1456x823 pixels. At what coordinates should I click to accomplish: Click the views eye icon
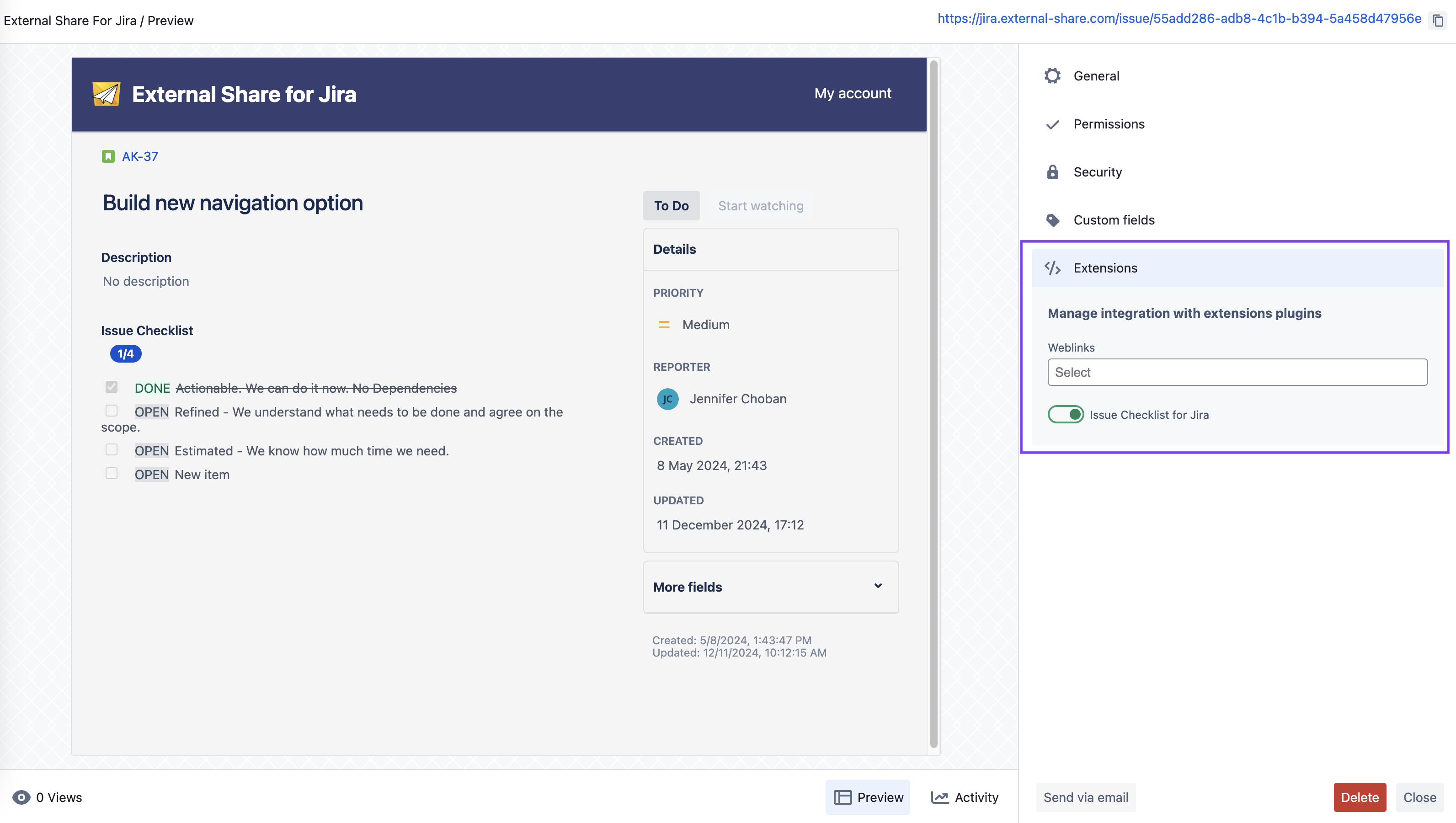21,797
